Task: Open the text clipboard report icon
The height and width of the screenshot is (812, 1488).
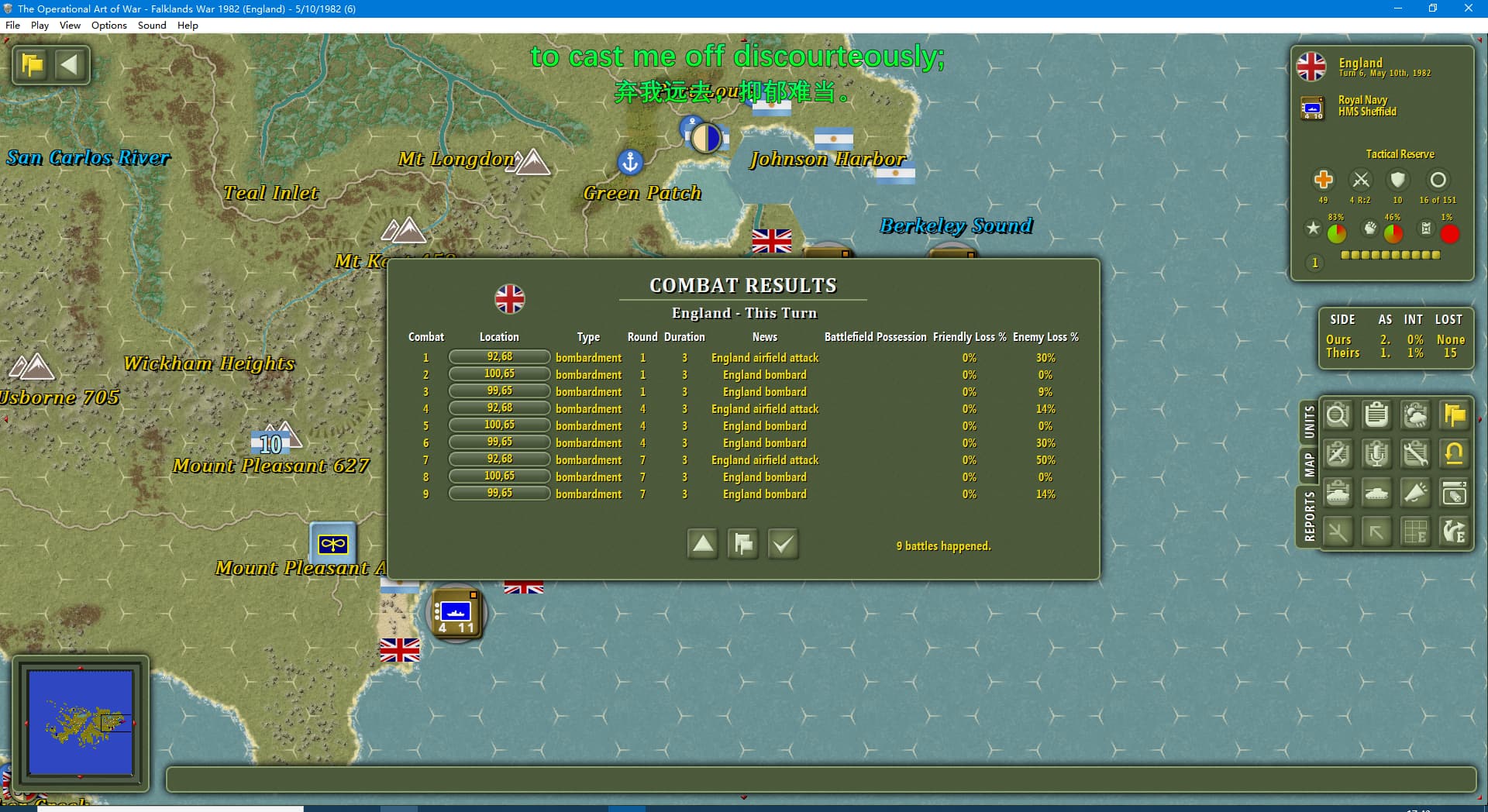Action: pos(1376,416)
